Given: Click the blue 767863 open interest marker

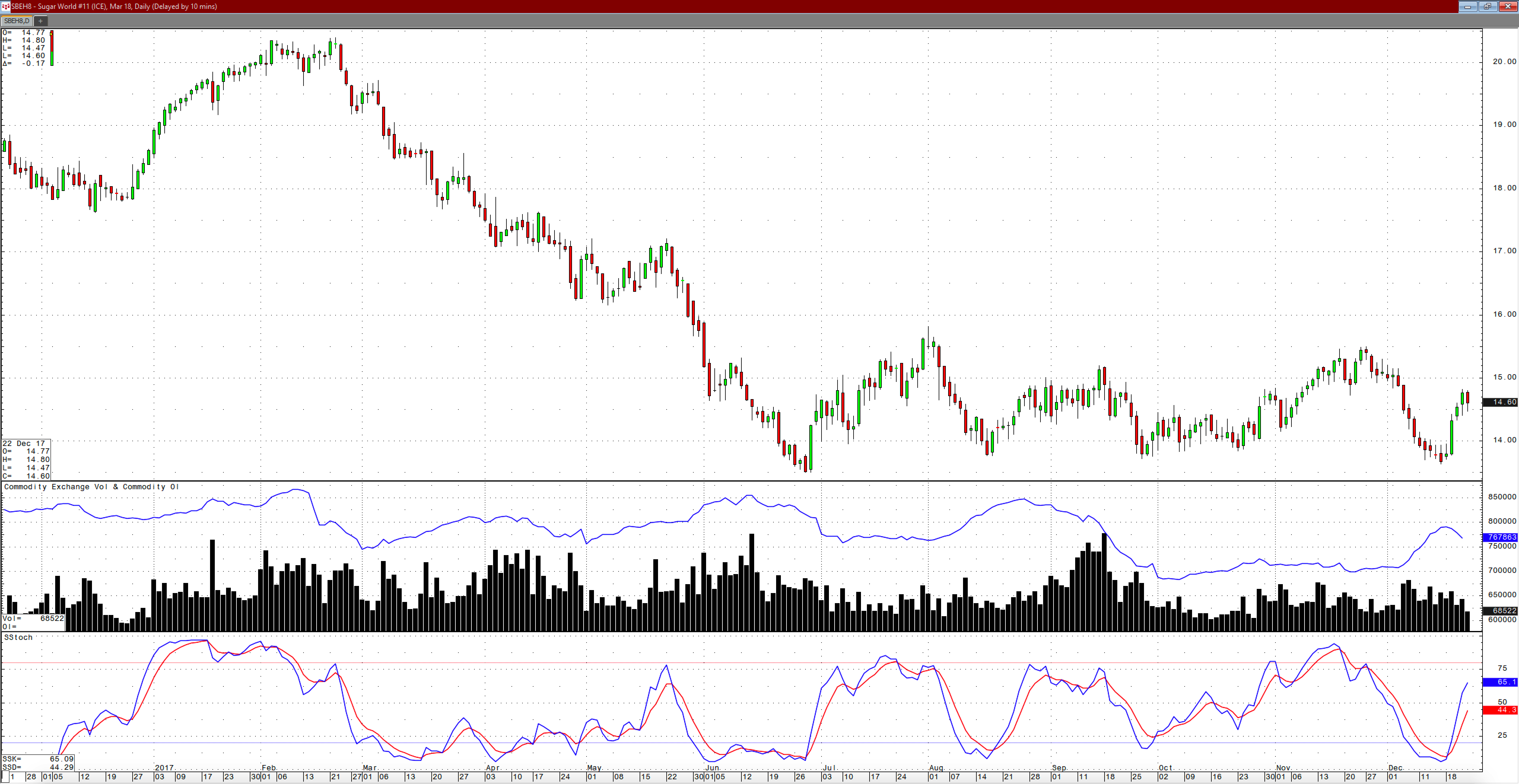Looking at the screenshot, I should pos(1500,538).
